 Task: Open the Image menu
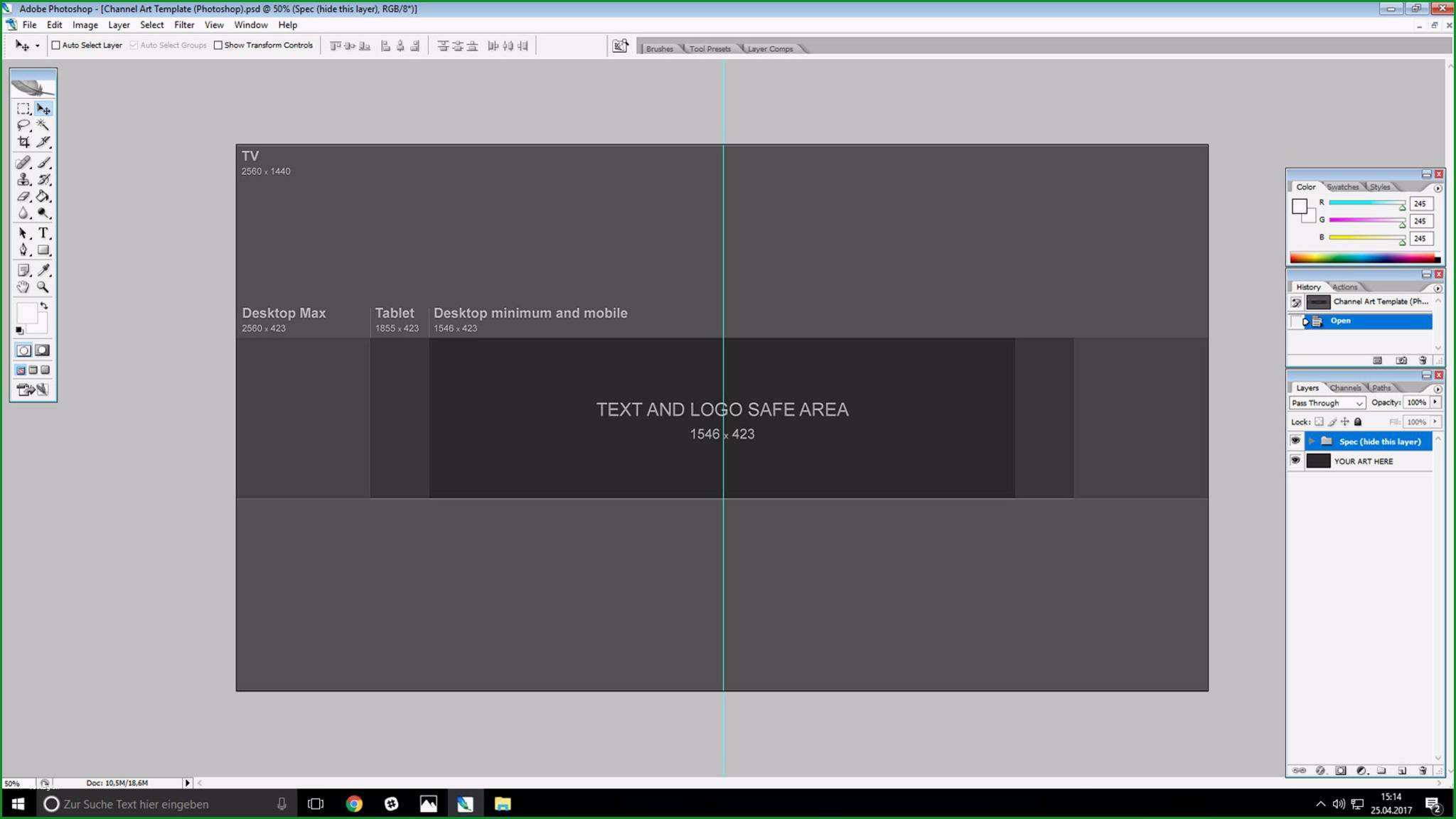click(x=85, y=24)
